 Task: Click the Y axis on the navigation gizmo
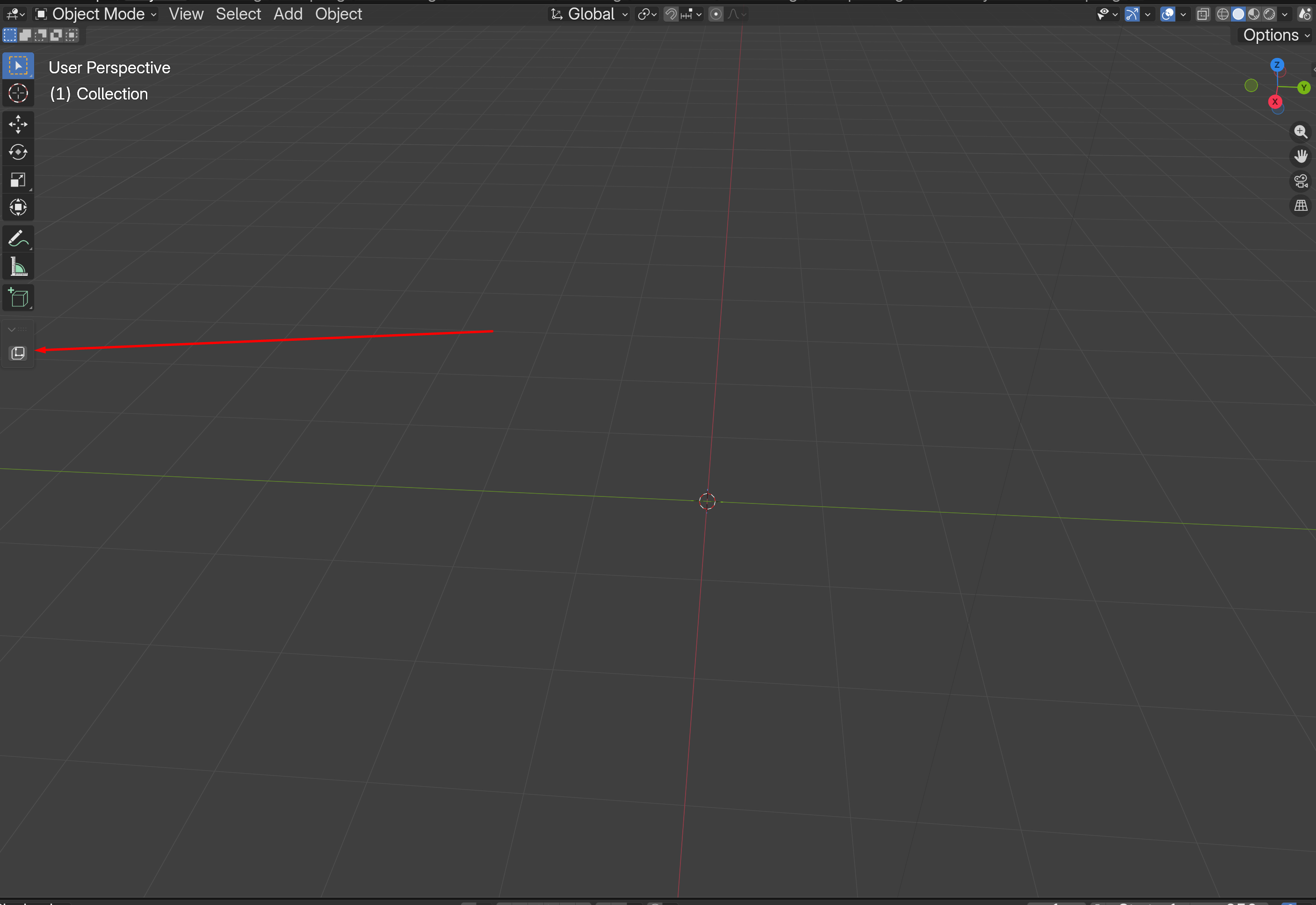click(x=1303, y=87)
